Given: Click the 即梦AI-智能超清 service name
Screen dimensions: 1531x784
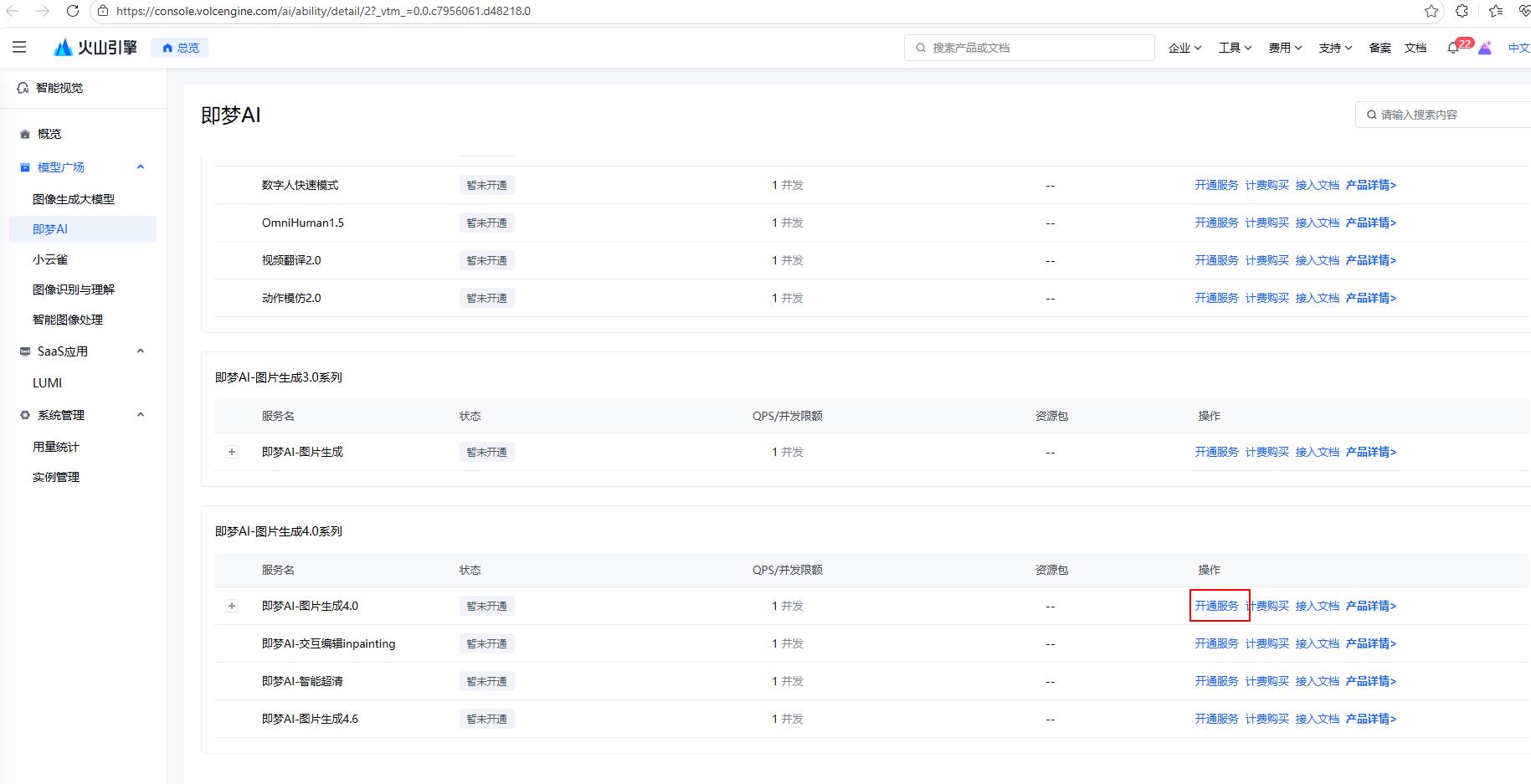Looking at the screenshot, I should (x=302, y=681).
